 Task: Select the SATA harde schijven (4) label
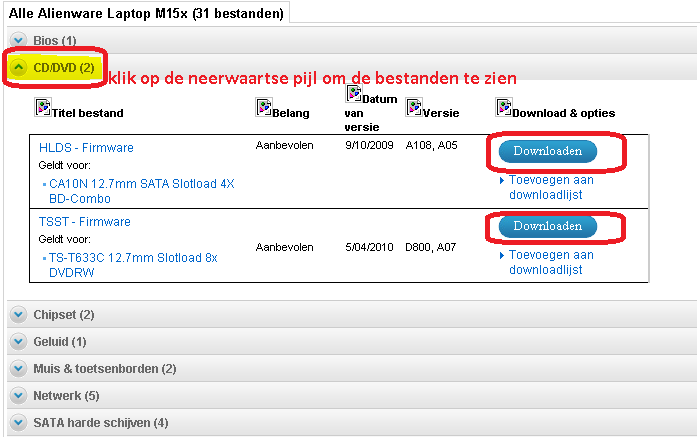coord(101,423)
